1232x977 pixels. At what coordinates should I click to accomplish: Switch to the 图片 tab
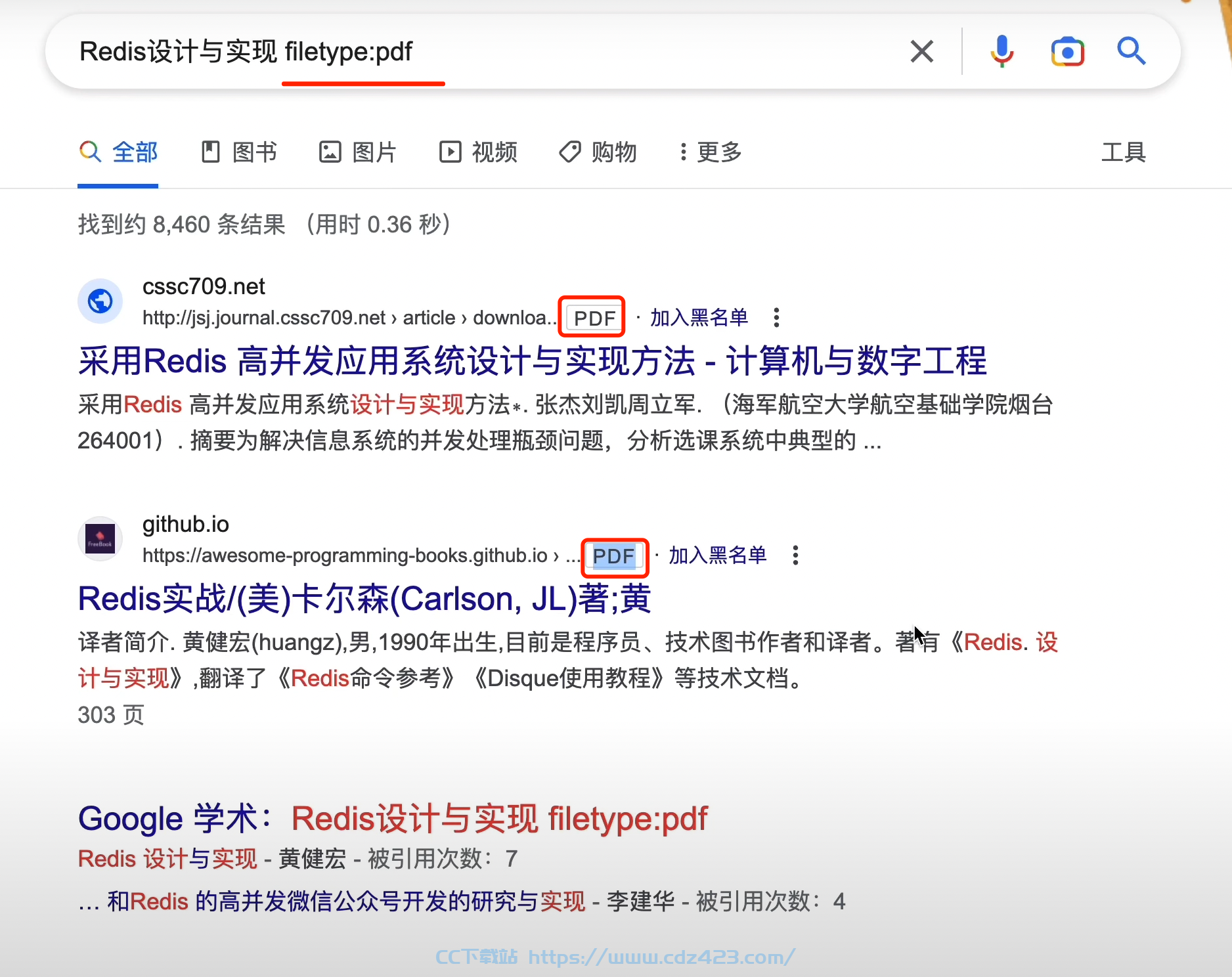[358, 152]
